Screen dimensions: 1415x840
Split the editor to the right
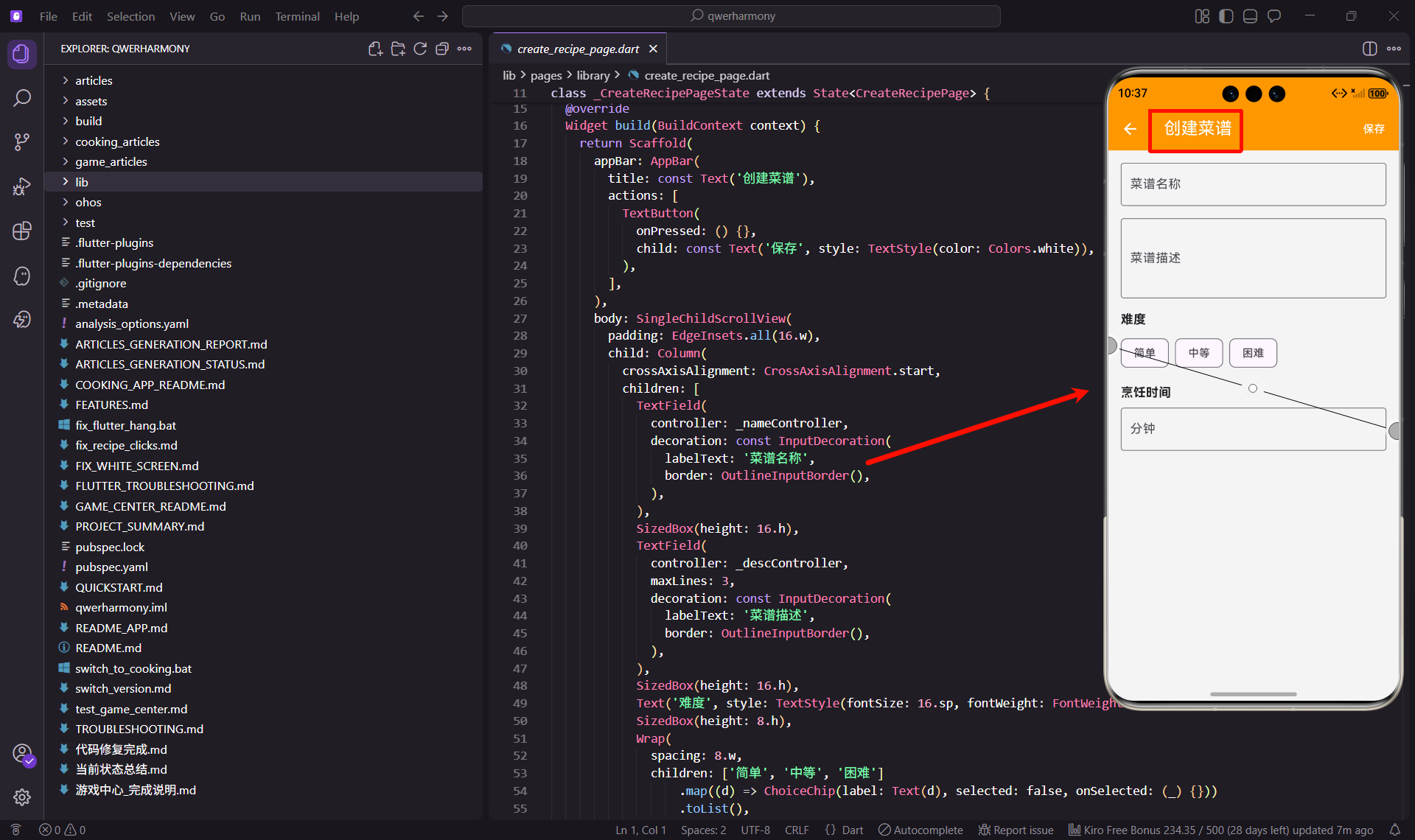tap(1369, 49)
